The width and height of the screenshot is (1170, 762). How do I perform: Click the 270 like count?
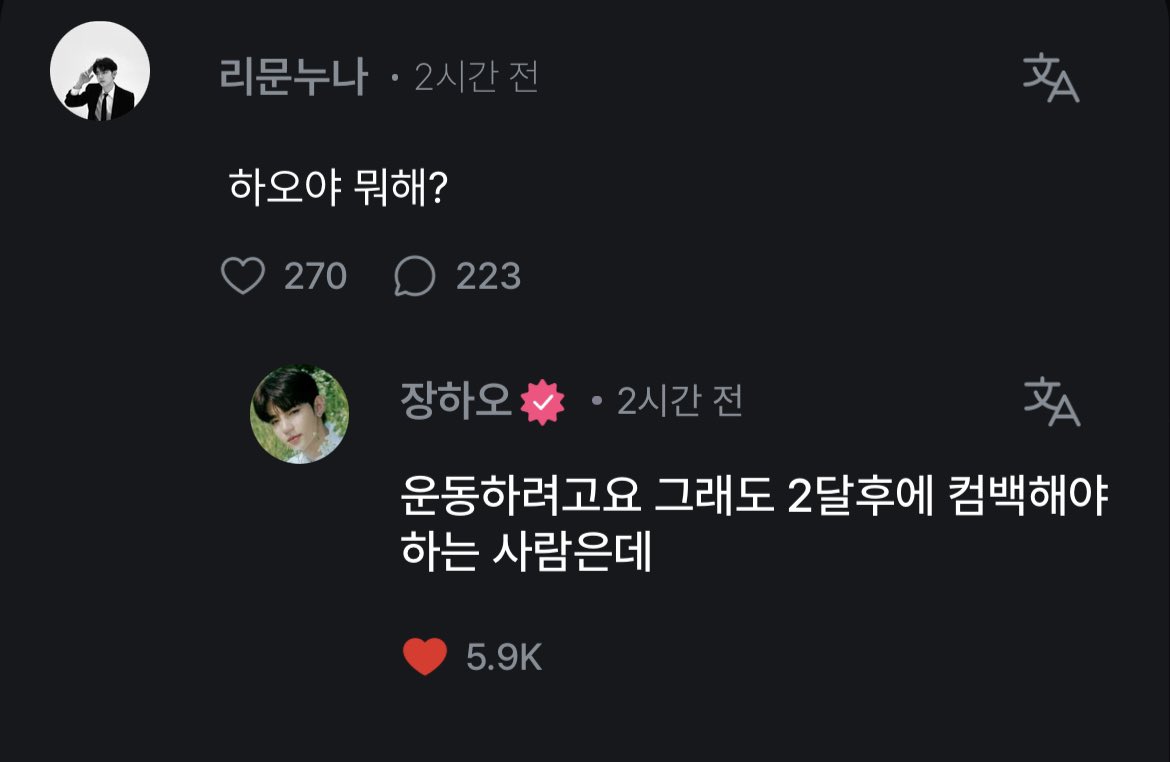(x=315, y=276)
